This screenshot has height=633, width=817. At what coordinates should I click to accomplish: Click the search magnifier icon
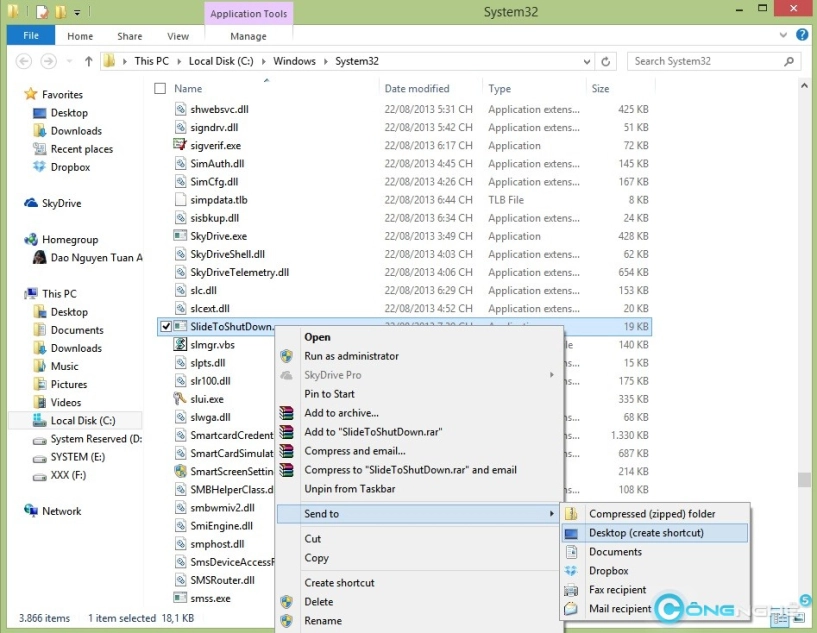pos(789,61)
